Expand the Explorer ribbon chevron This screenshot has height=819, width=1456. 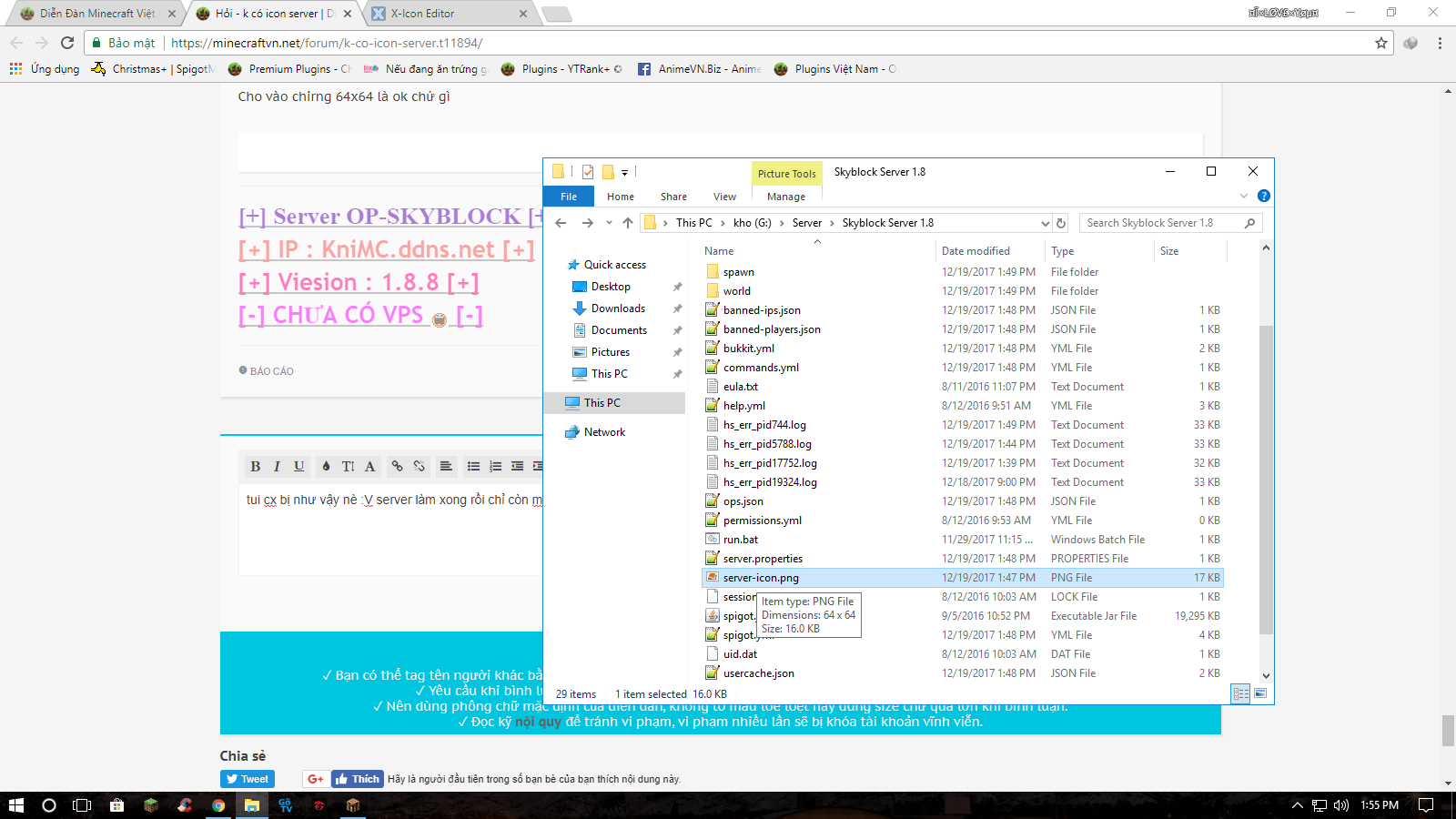point(1244,196)
